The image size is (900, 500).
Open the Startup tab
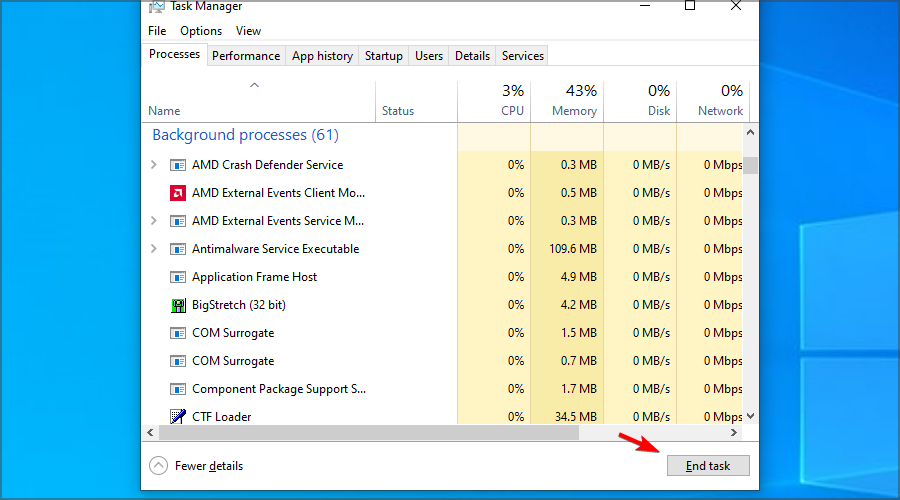384,56
